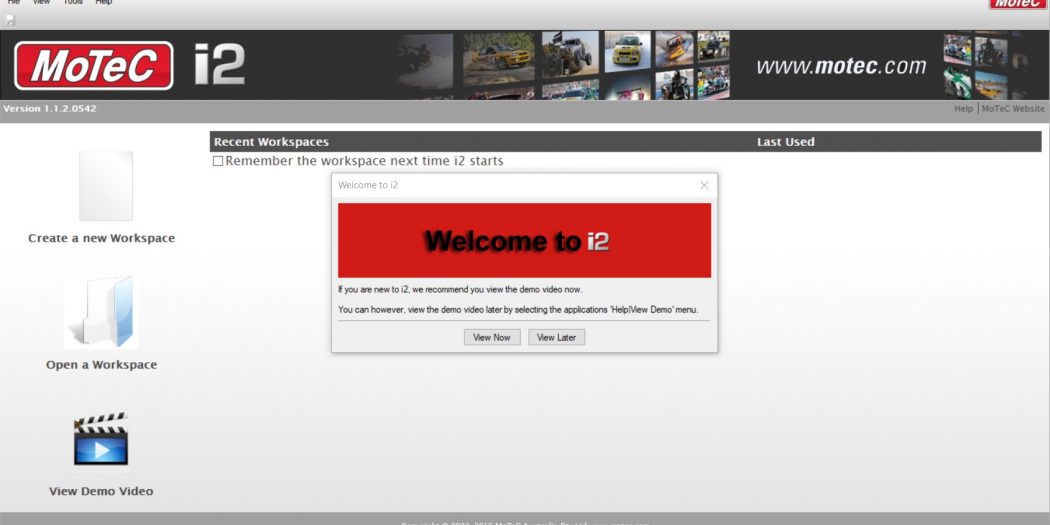The width and height of the screenshot is (1050, 525).
Task: Click the Create a new Workspace label
Action: coord(102,238)
